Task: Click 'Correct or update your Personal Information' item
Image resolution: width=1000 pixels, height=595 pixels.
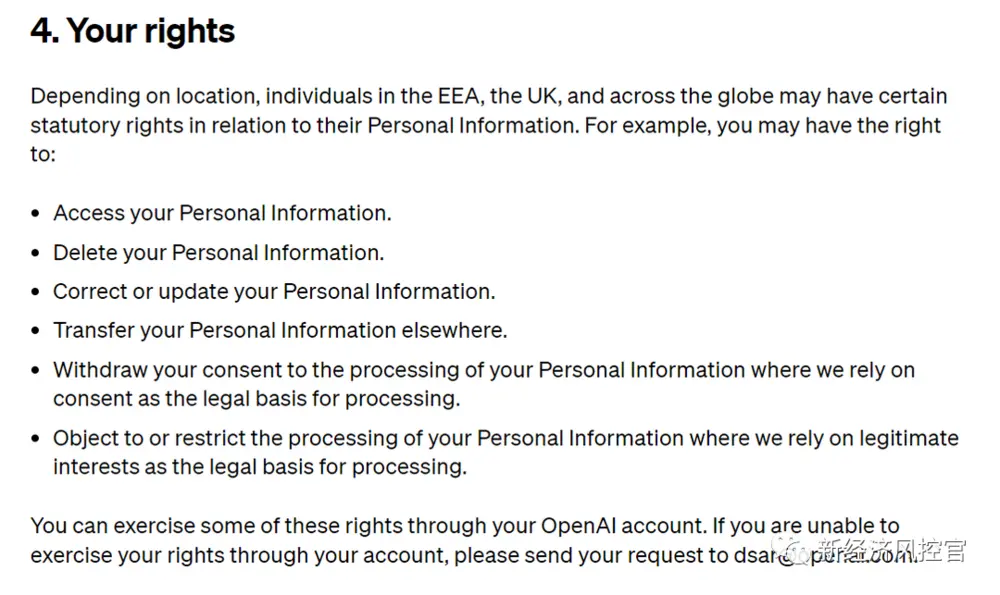Action: click(x=274, y=292)
